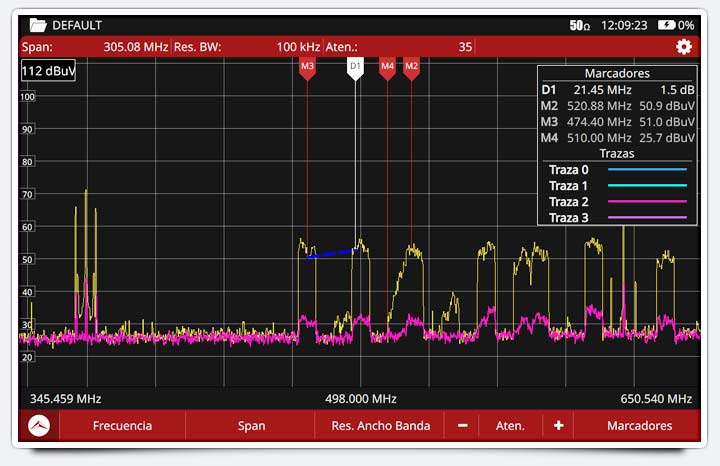Click the 50 level axis label
This screenshot has width=720, height=466.
28,259
